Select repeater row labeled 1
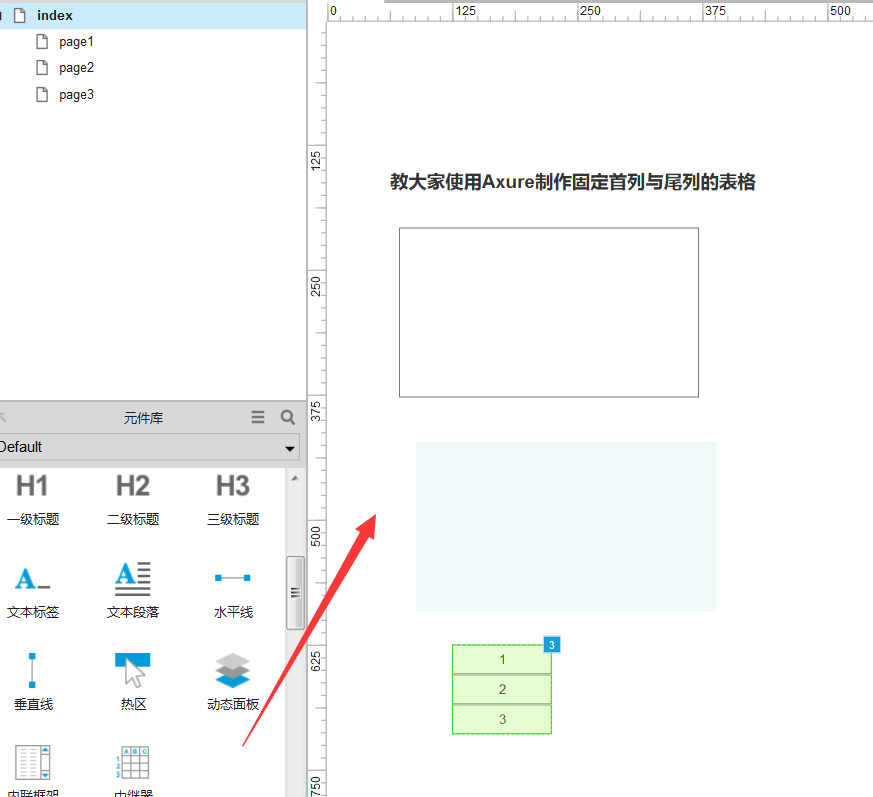 pyautogui.click(x=502, y=659)
